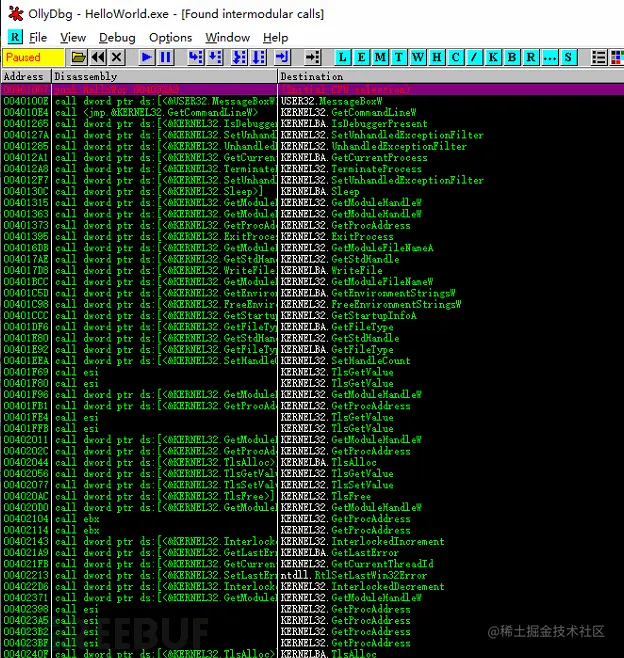The height and width of the screenshot is (658, 624).
Task: Run the program with the blue play icon
Action: tap(146, 57)
